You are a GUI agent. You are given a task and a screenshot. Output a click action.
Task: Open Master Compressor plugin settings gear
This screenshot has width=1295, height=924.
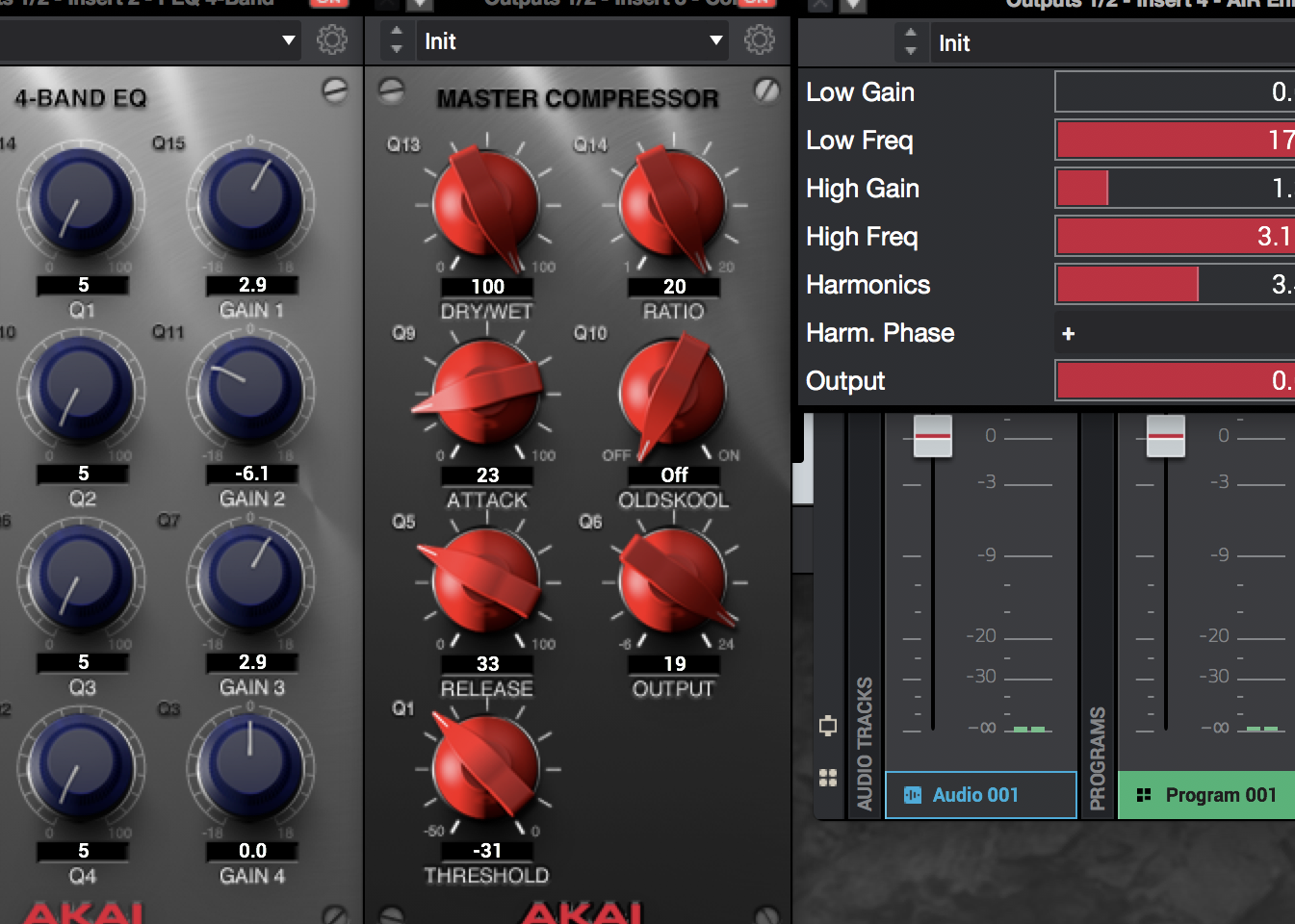[759, 40]
